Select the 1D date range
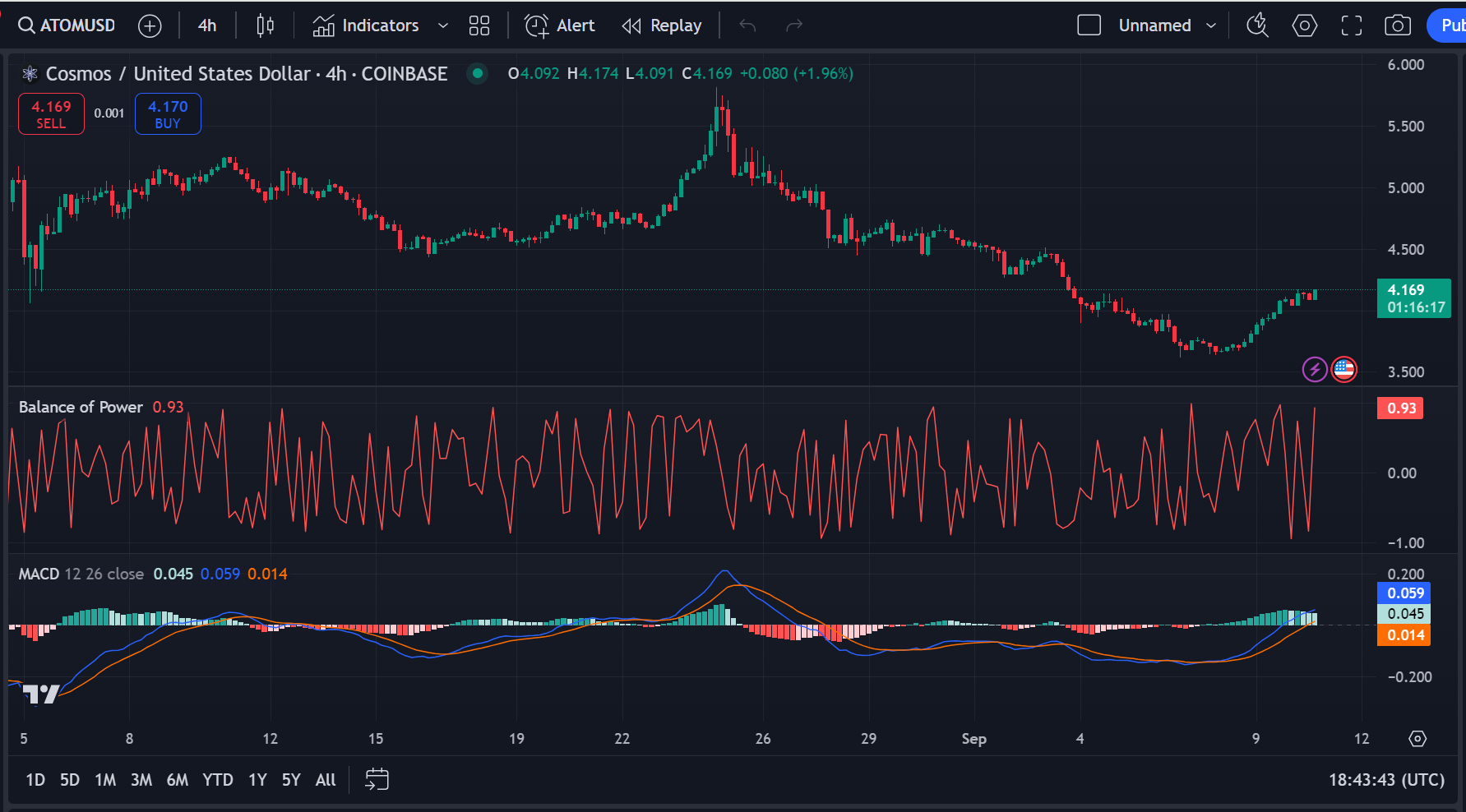This screenshot has width=1466, height=812. [x=35, y=780]
